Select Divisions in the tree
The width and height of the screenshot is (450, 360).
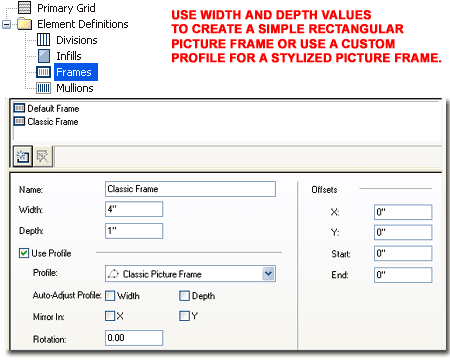tap(77, 40)
